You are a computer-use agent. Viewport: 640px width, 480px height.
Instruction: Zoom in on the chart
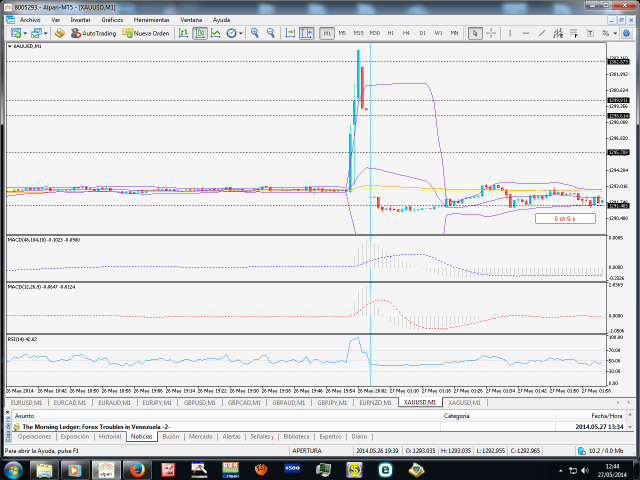click(255, 33)
